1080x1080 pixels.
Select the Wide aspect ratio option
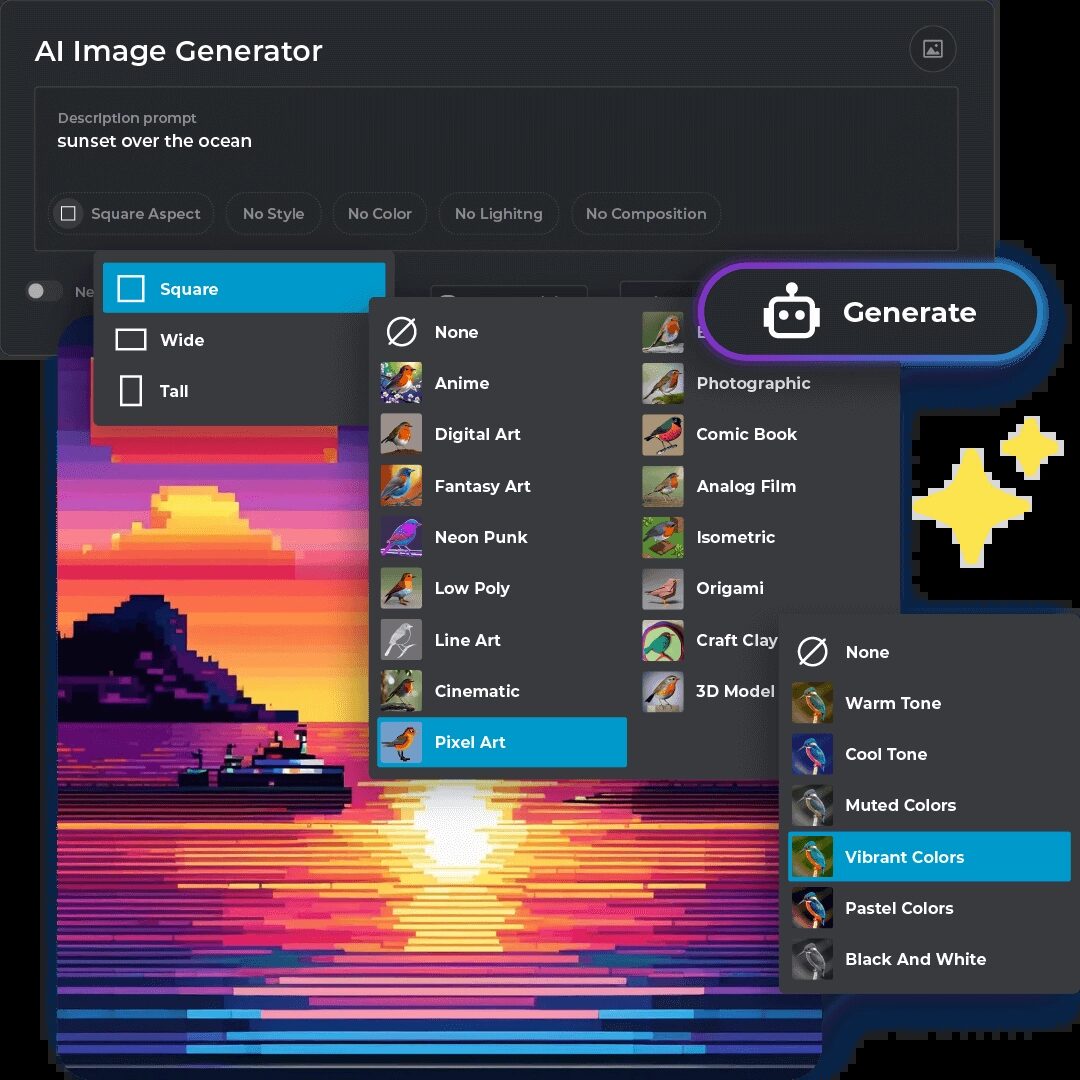pyautogui.click(x=182, y=340)
